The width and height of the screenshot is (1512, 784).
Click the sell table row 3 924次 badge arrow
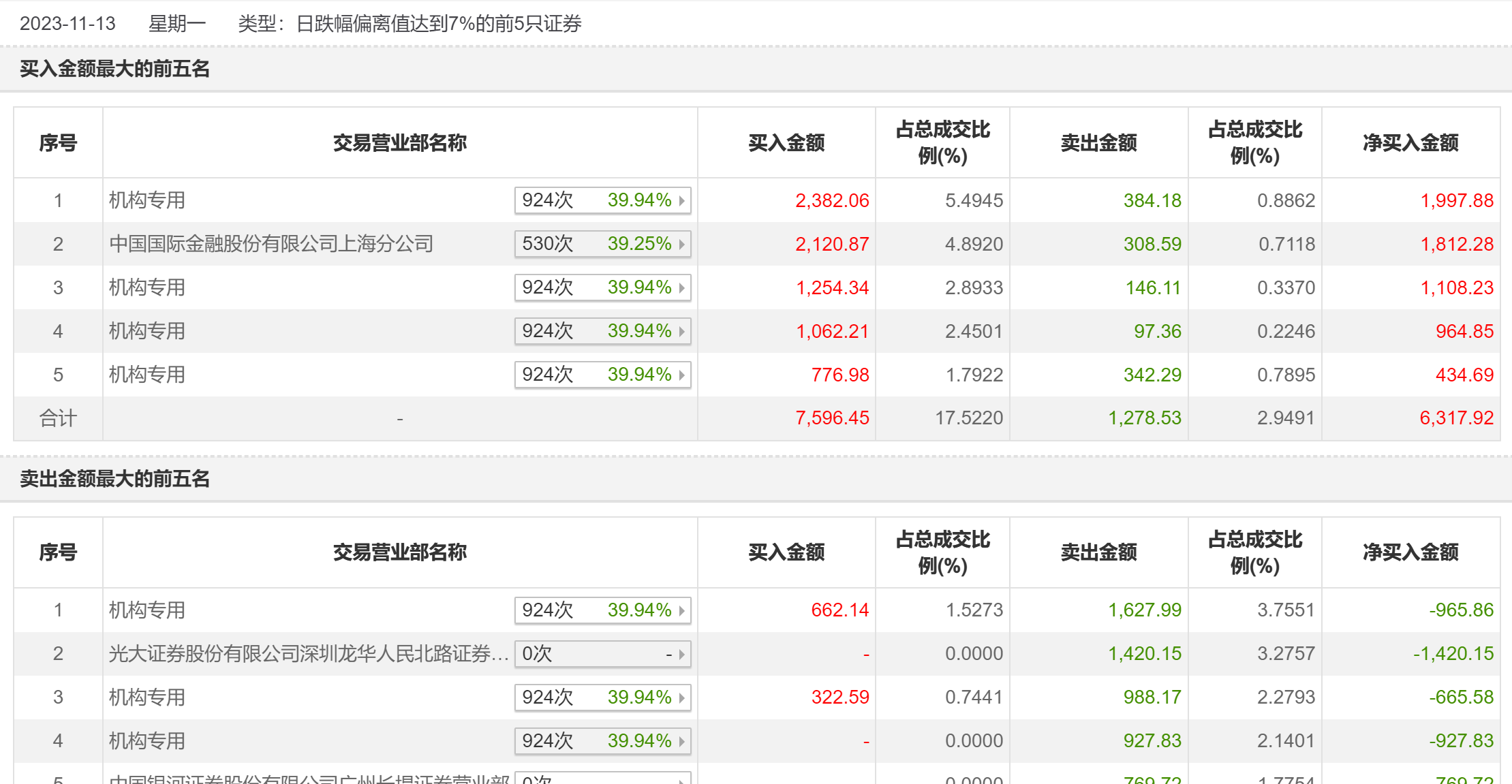tap(681, 697)
